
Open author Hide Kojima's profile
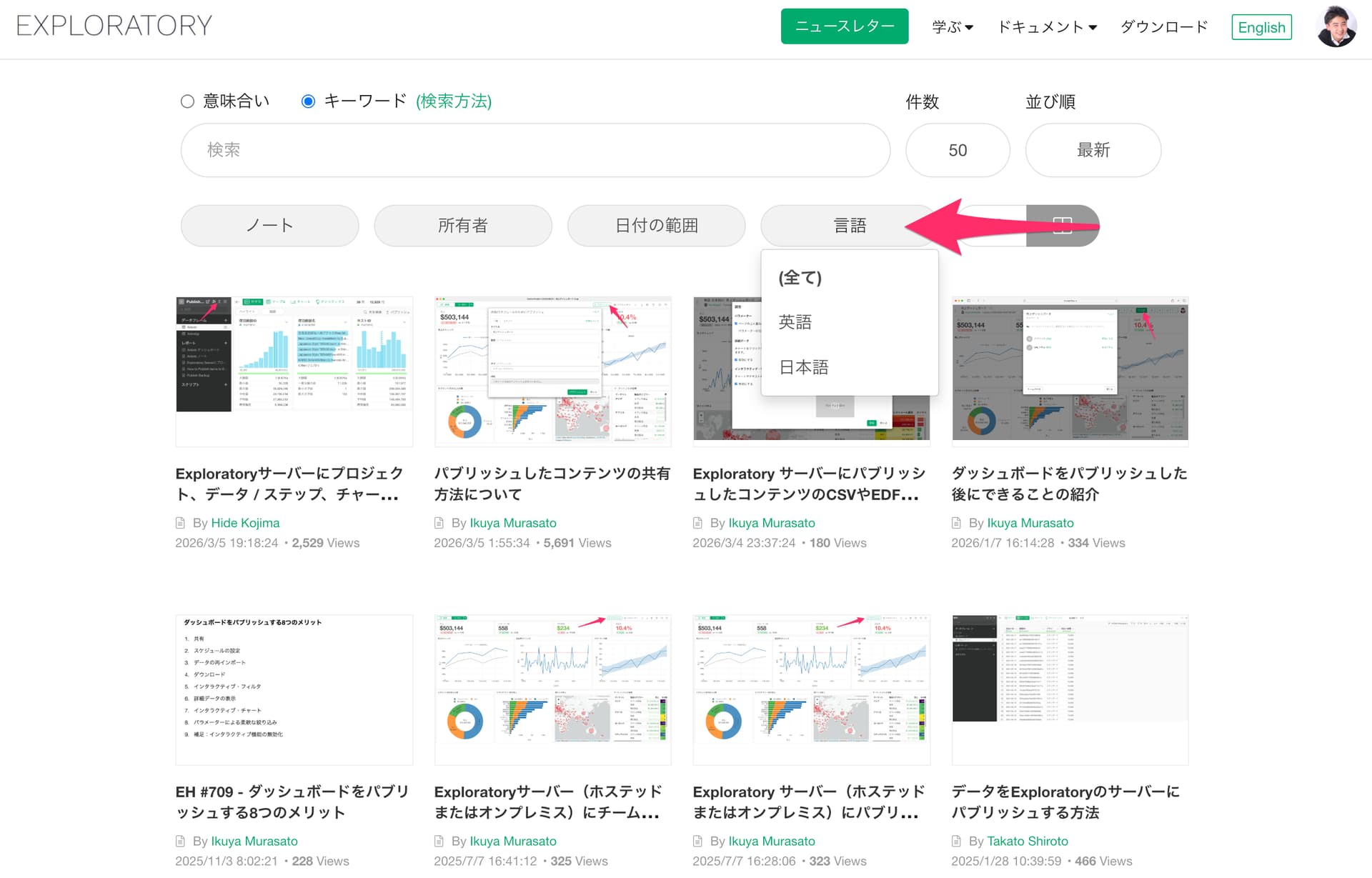[245, 523]
